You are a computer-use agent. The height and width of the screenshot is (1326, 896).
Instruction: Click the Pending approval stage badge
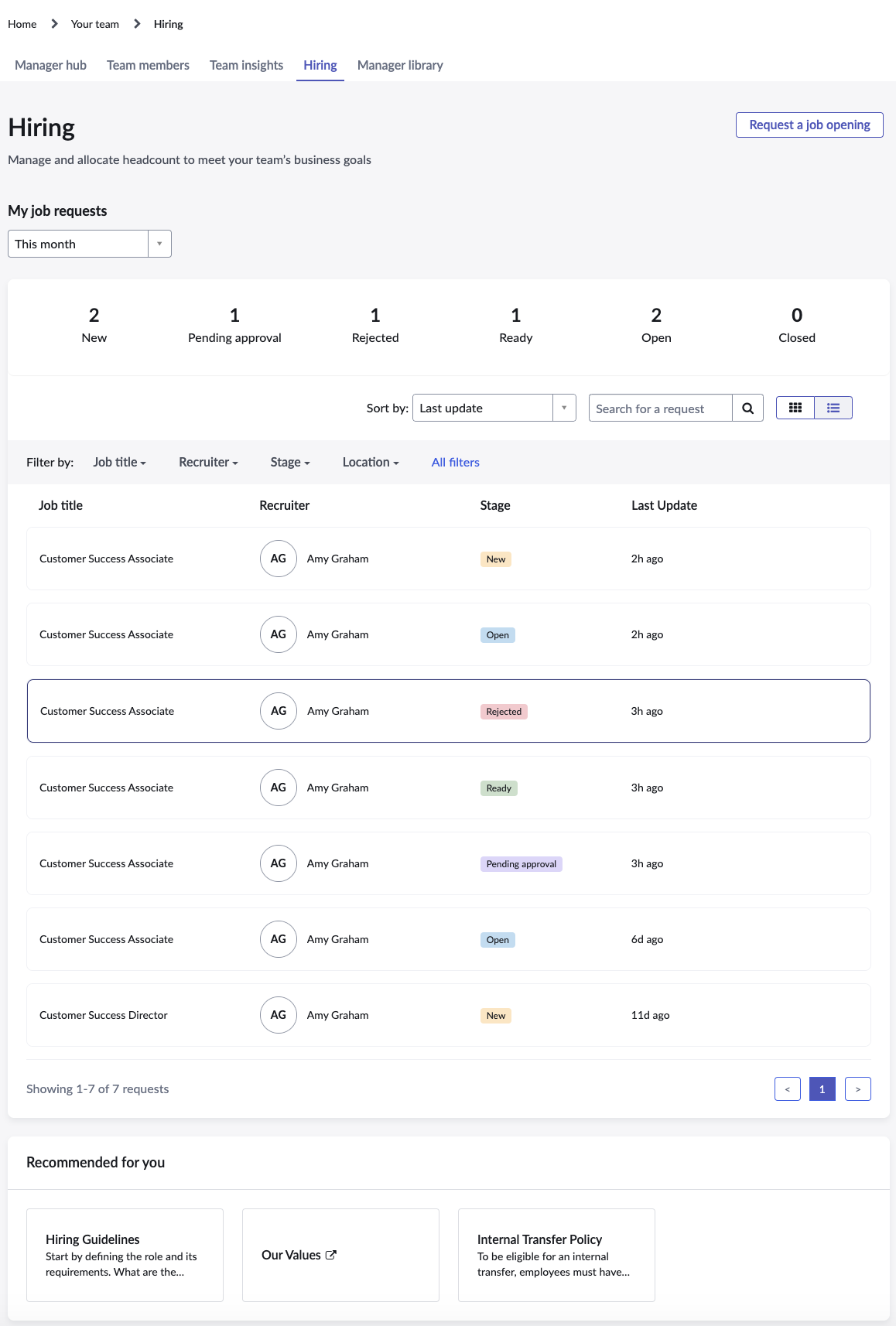[521, 864]
